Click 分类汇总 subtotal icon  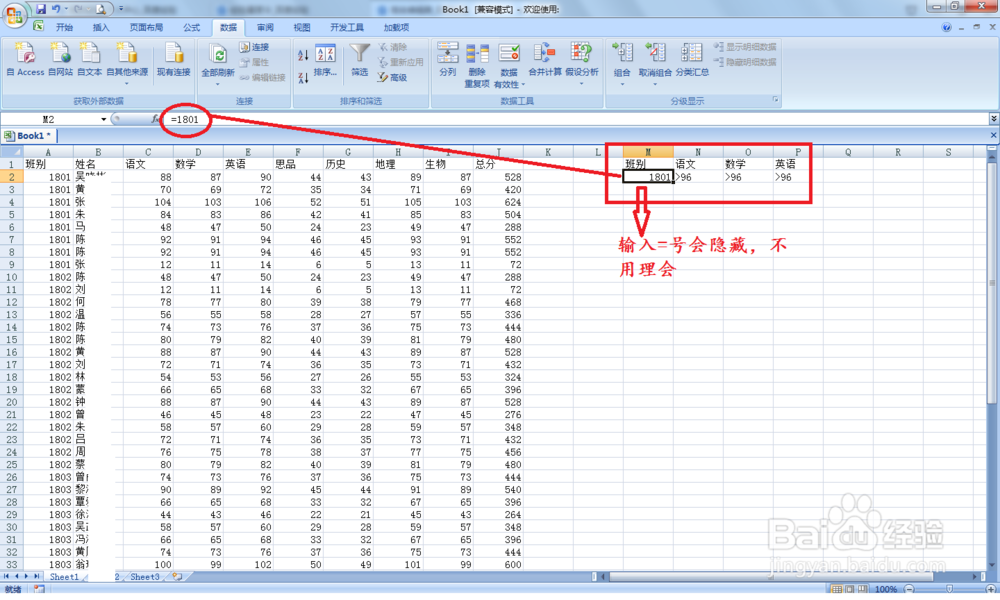click(691, 54)
